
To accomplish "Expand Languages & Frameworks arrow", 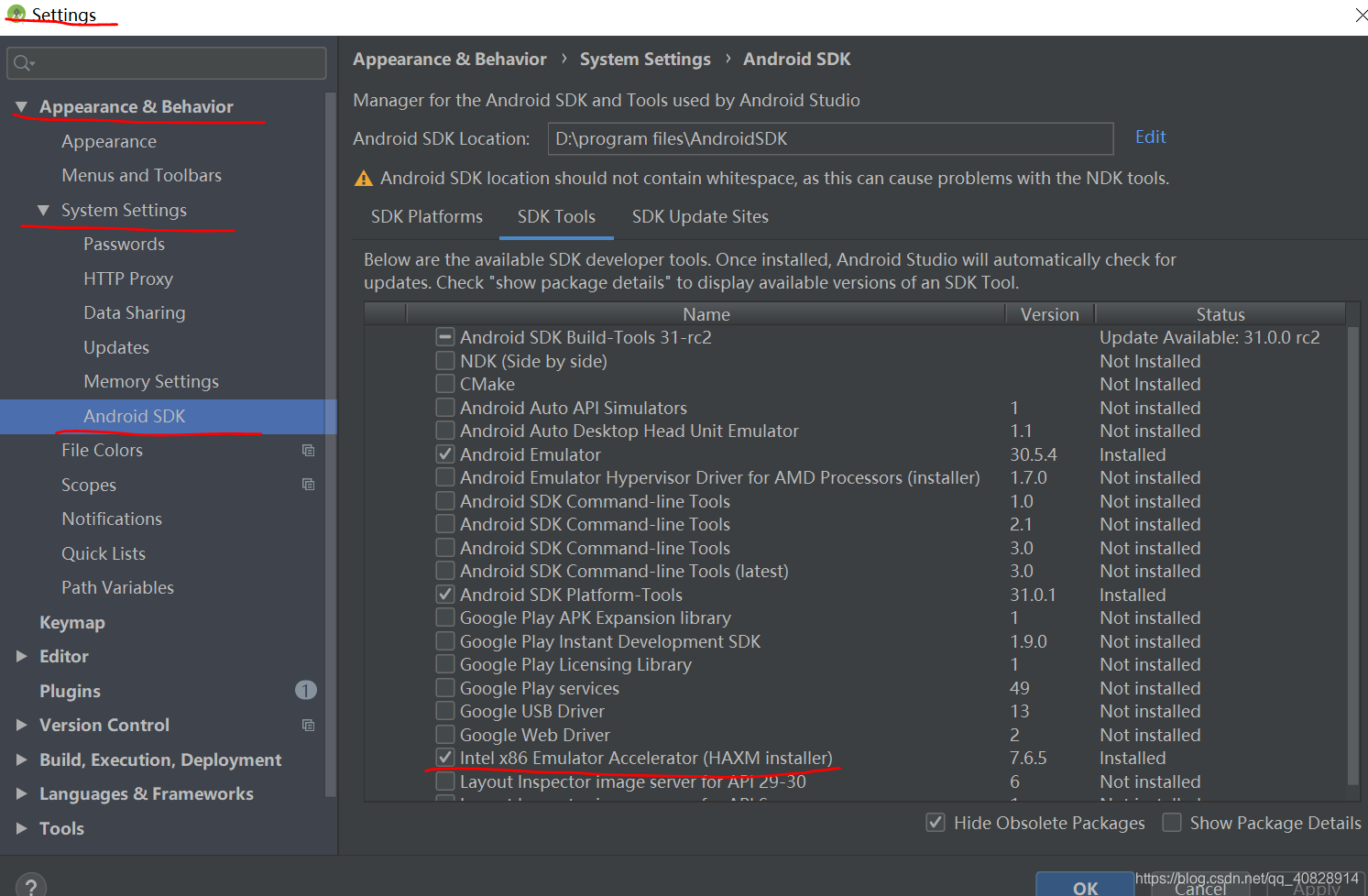I will (21, 794).
